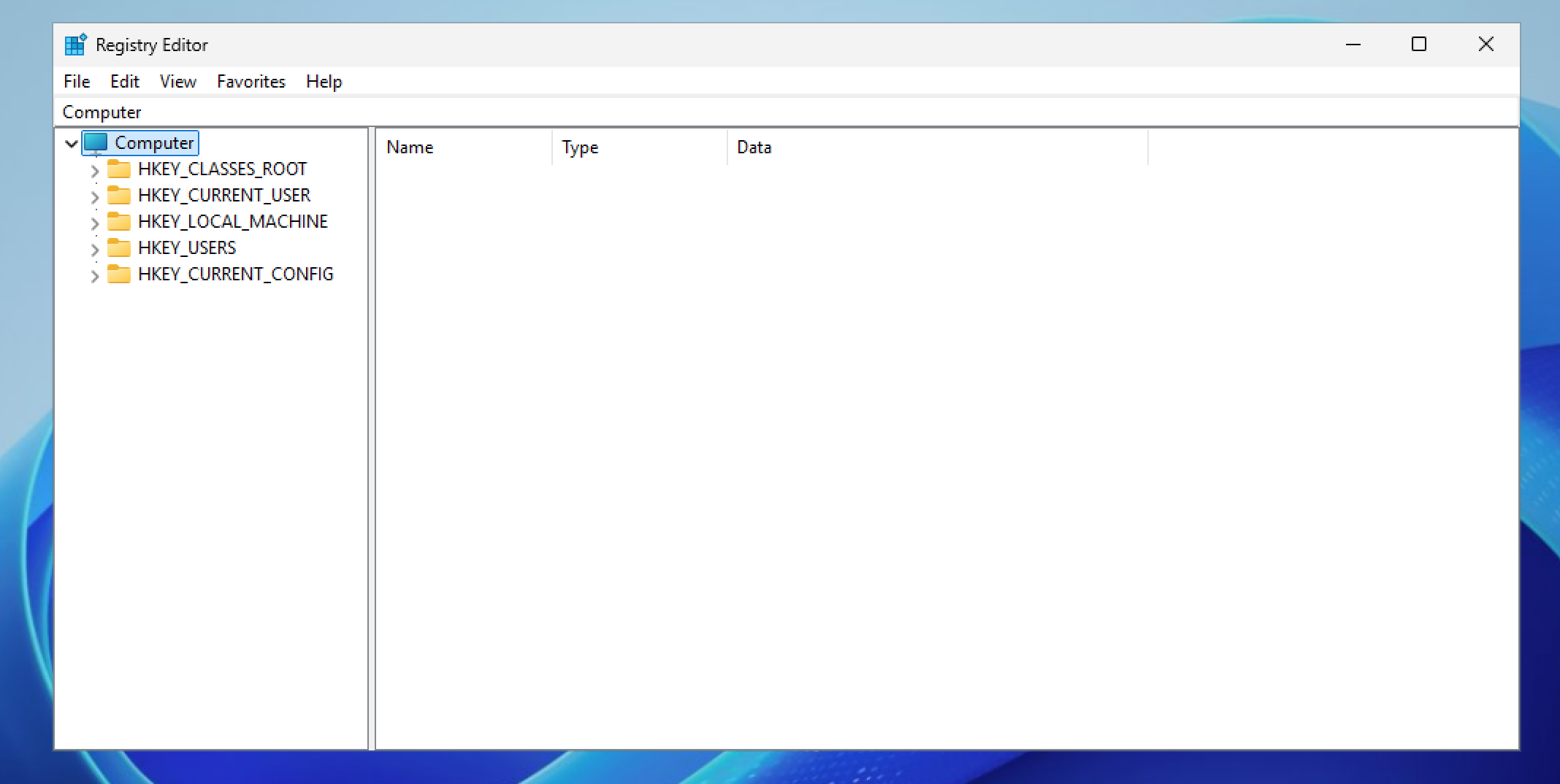Viewport: 1560px width, 784px height.
Task: Open the Favorites menu
Action: 251,81
